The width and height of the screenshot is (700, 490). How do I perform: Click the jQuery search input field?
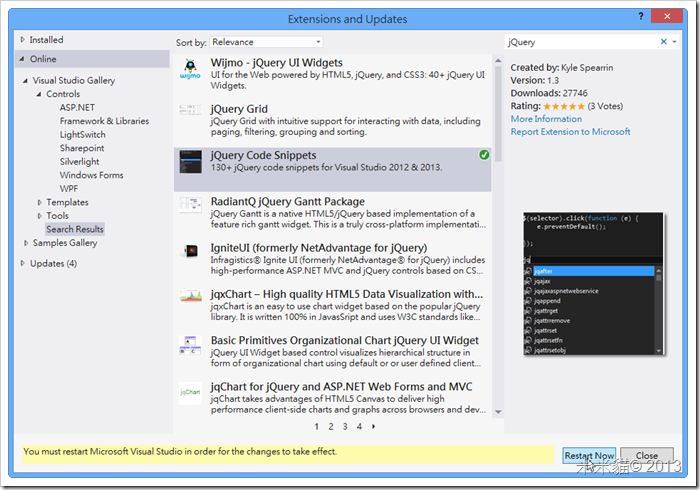pyautogui.click(x=581, y=42)
